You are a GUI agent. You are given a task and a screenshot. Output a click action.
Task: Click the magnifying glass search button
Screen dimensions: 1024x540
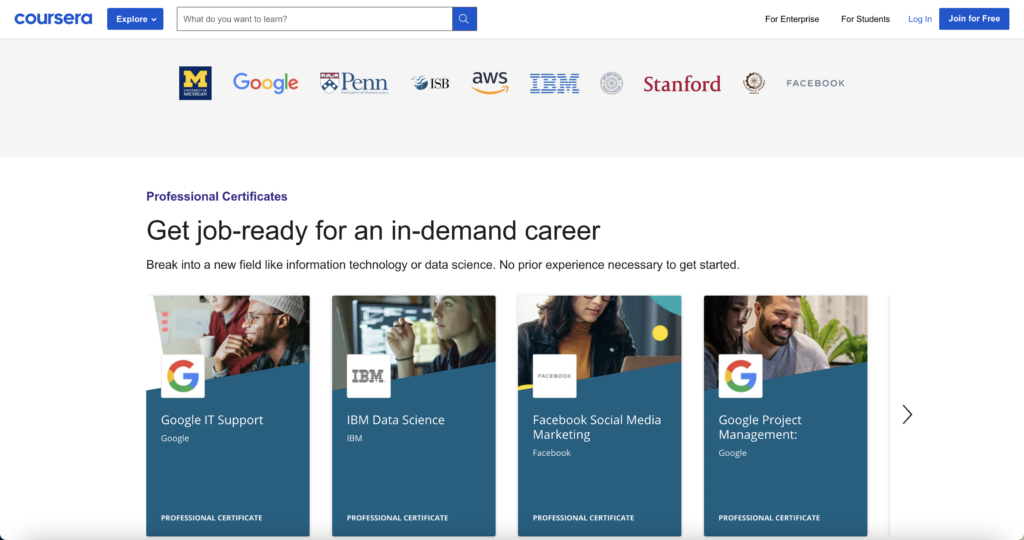(464, 19)
